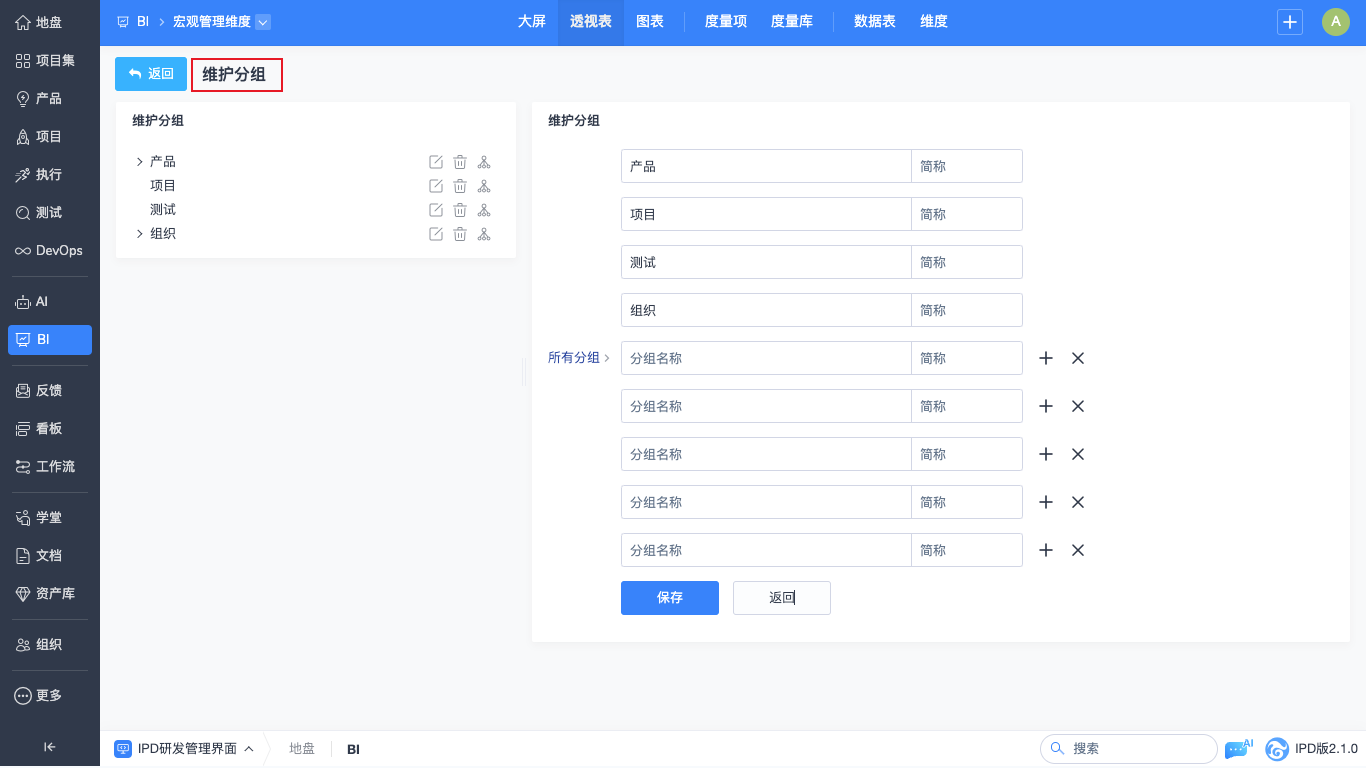Open the 宏观管理维度 dropdown
The image size is (1366, 768).
[x=262, y=22]
